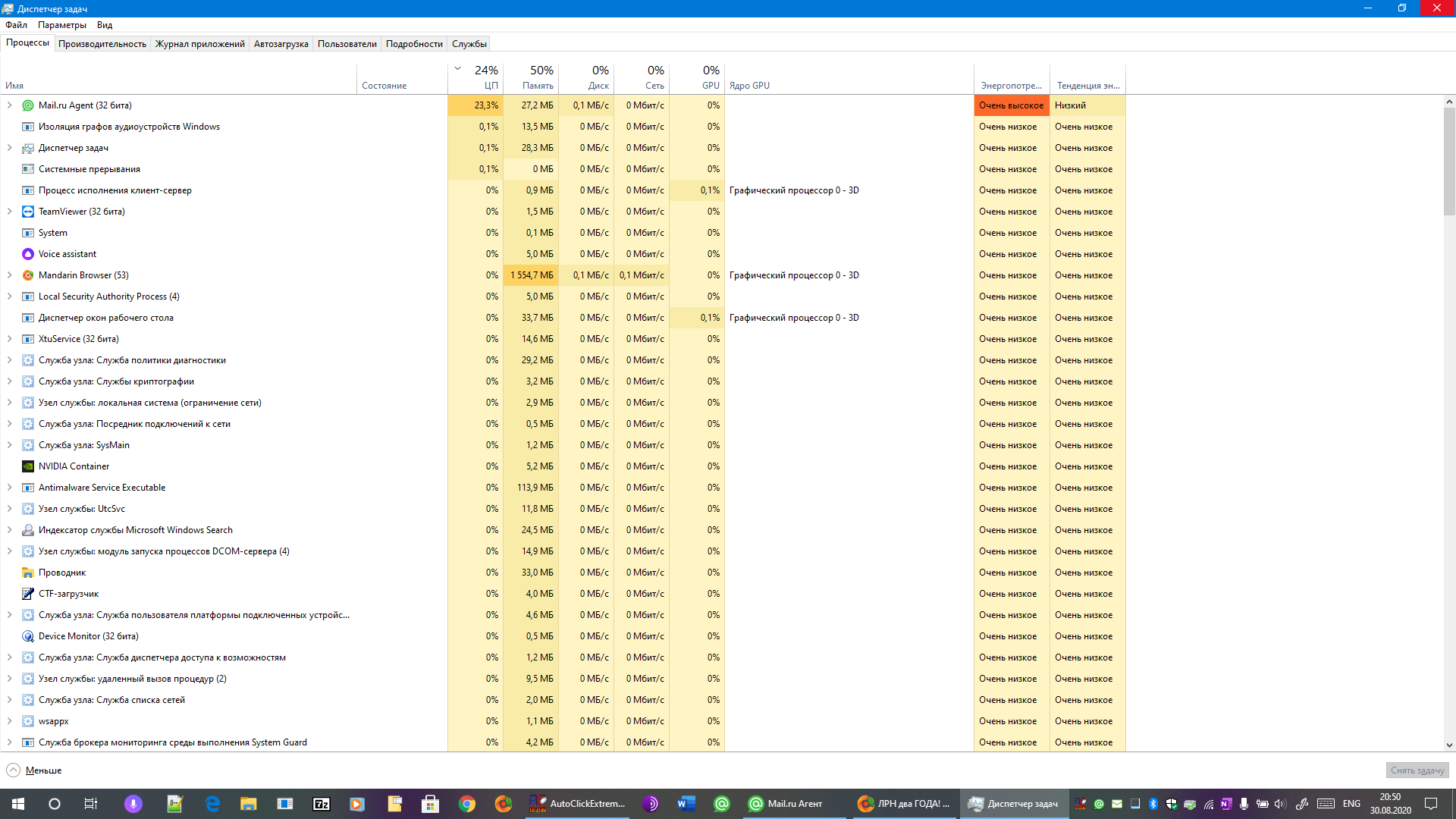Expand the Local Security Authority Process group
1456x819 pixels.
tap(10, 296)
